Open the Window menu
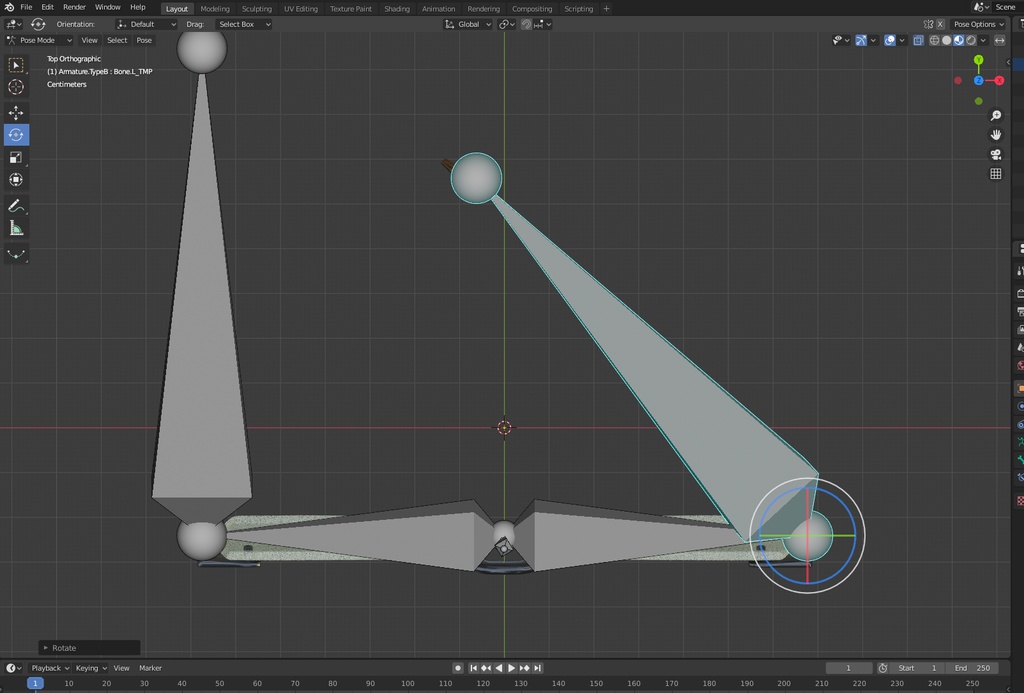This screenshot has width=1024, height=693. 108,7
